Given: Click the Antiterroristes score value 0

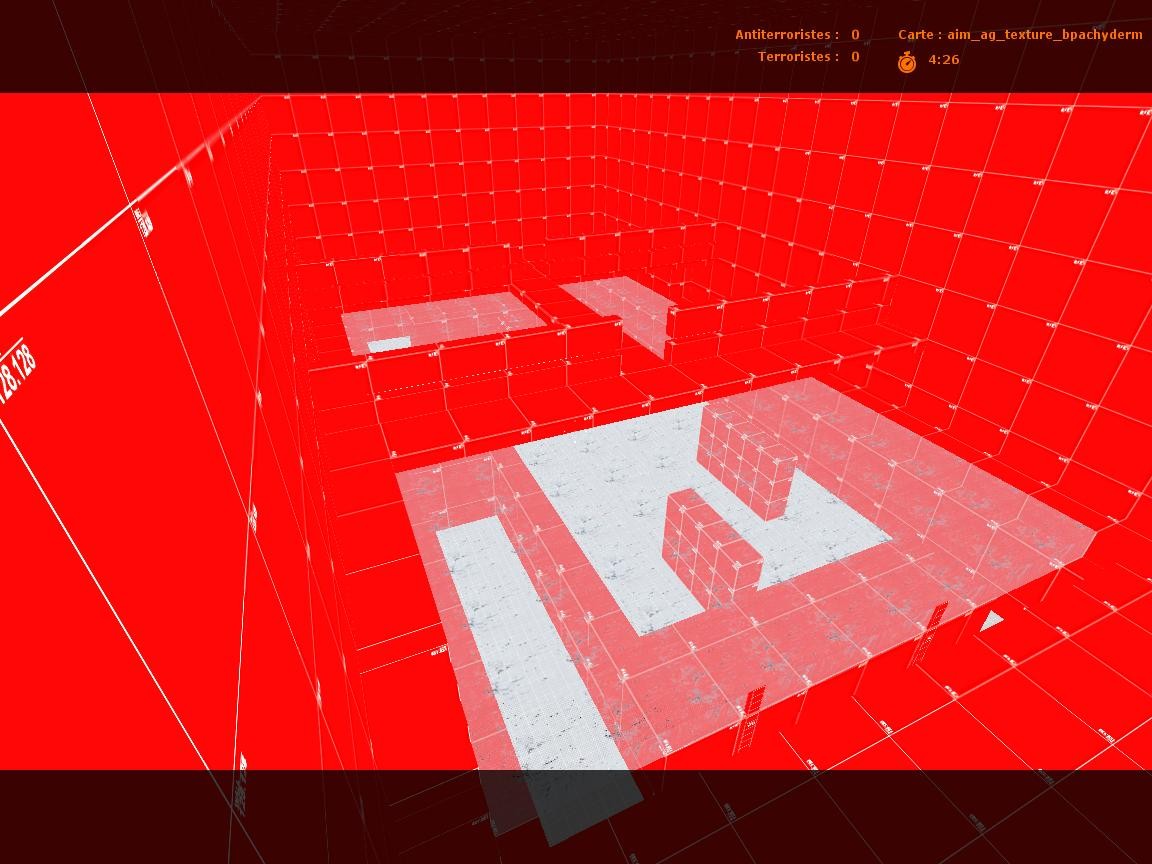Looking at the screenshot, I should [855, 35].
